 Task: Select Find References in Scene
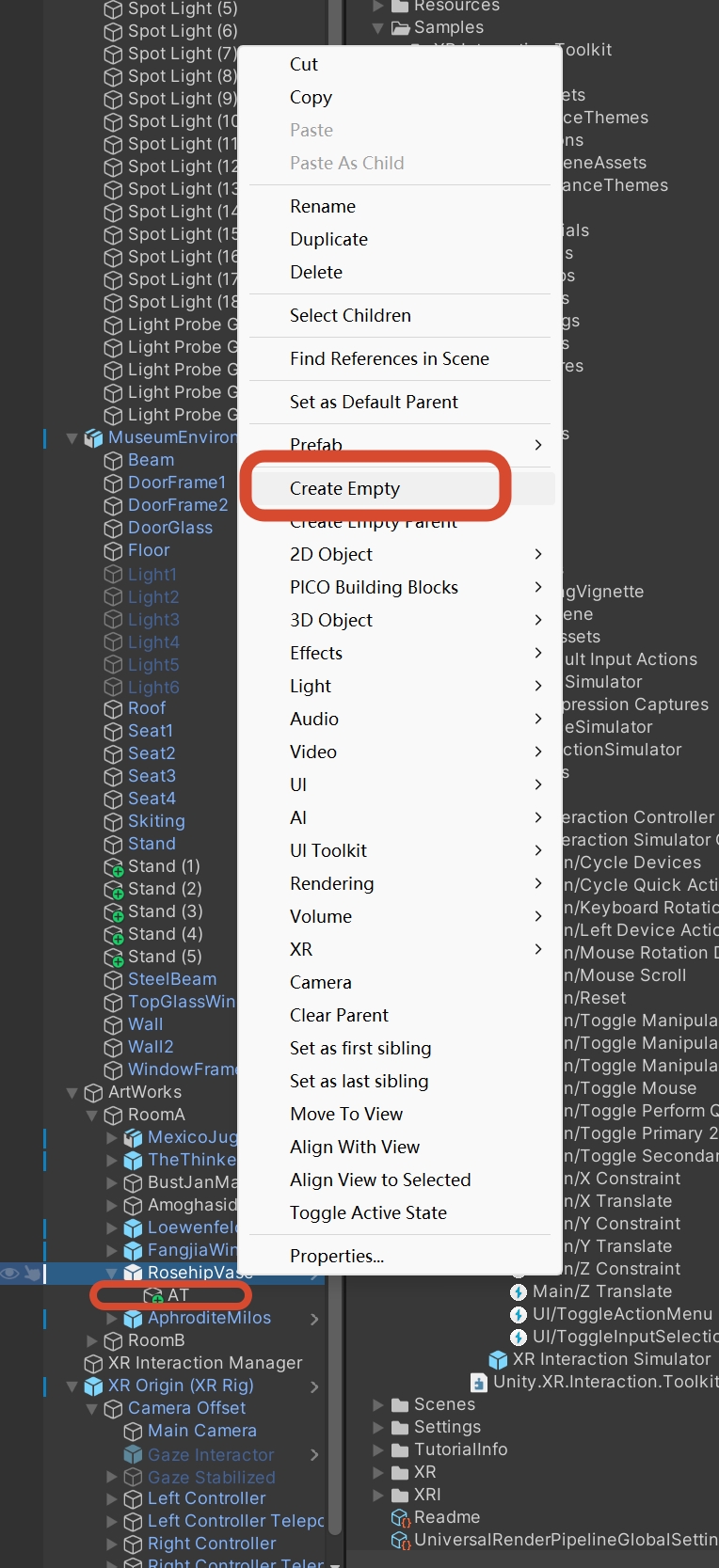click(399, 358)
